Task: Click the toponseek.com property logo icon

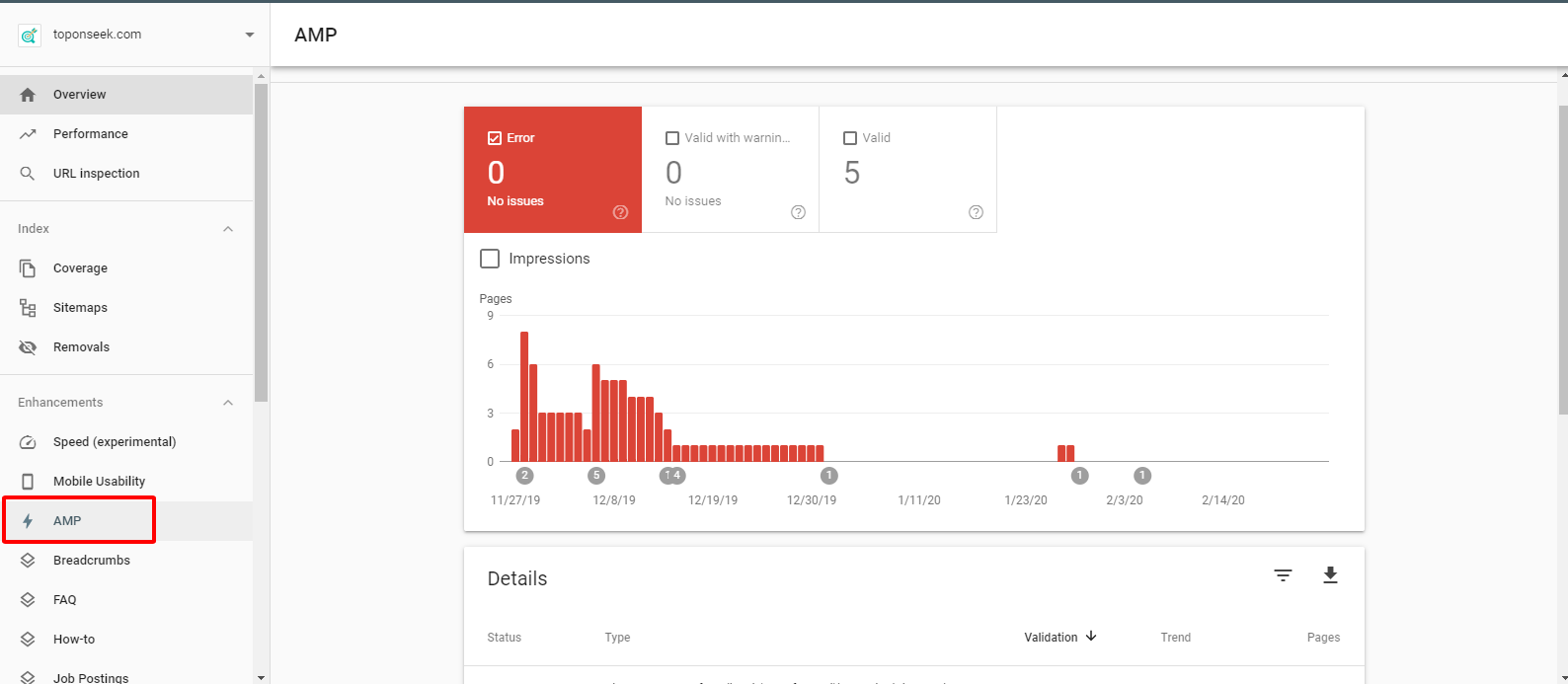Action: point(30,35)
